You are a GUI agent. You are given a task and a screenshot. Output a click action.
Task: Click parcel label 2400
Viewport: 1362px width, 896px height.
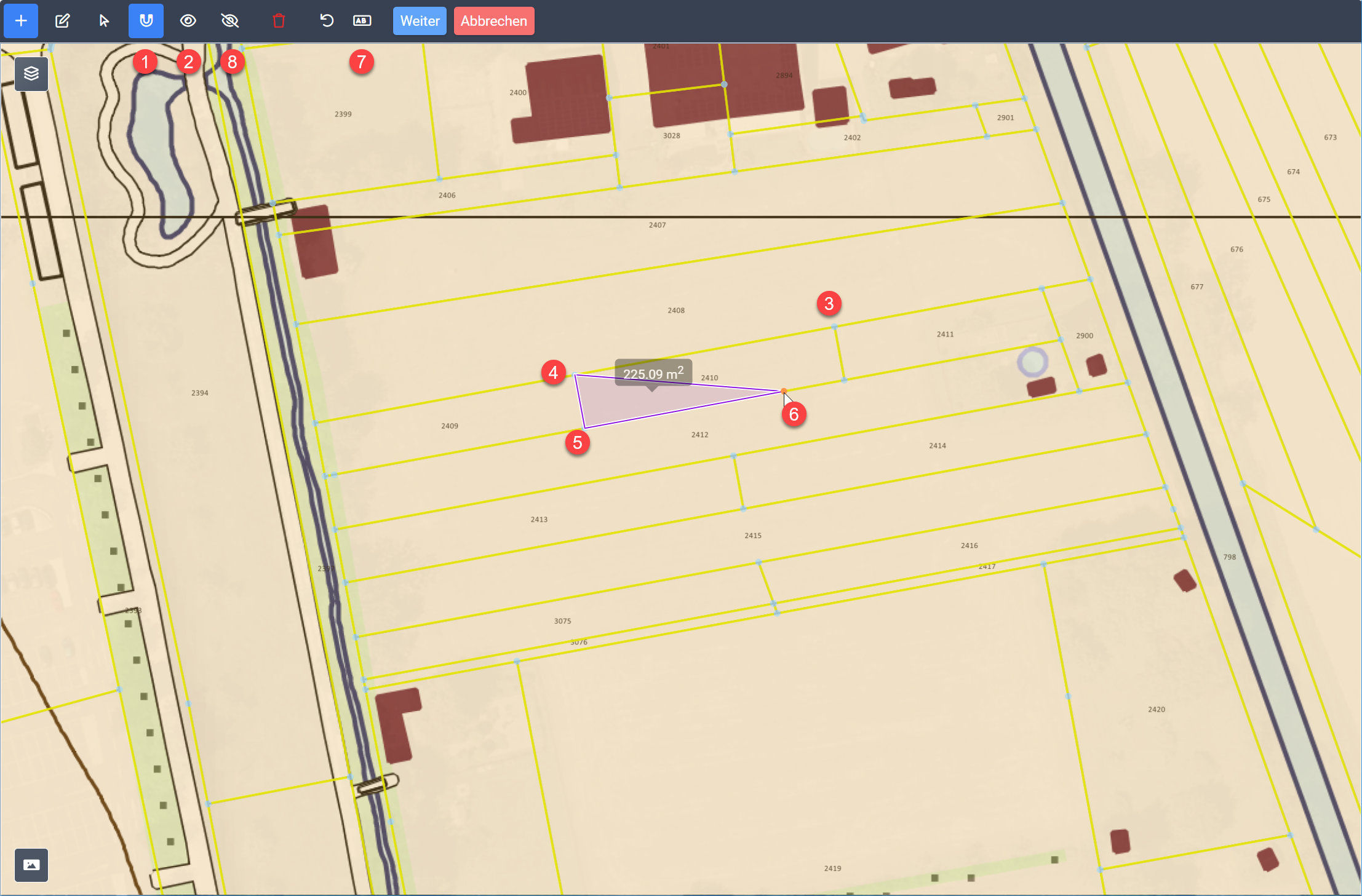[x=518, y=93]
